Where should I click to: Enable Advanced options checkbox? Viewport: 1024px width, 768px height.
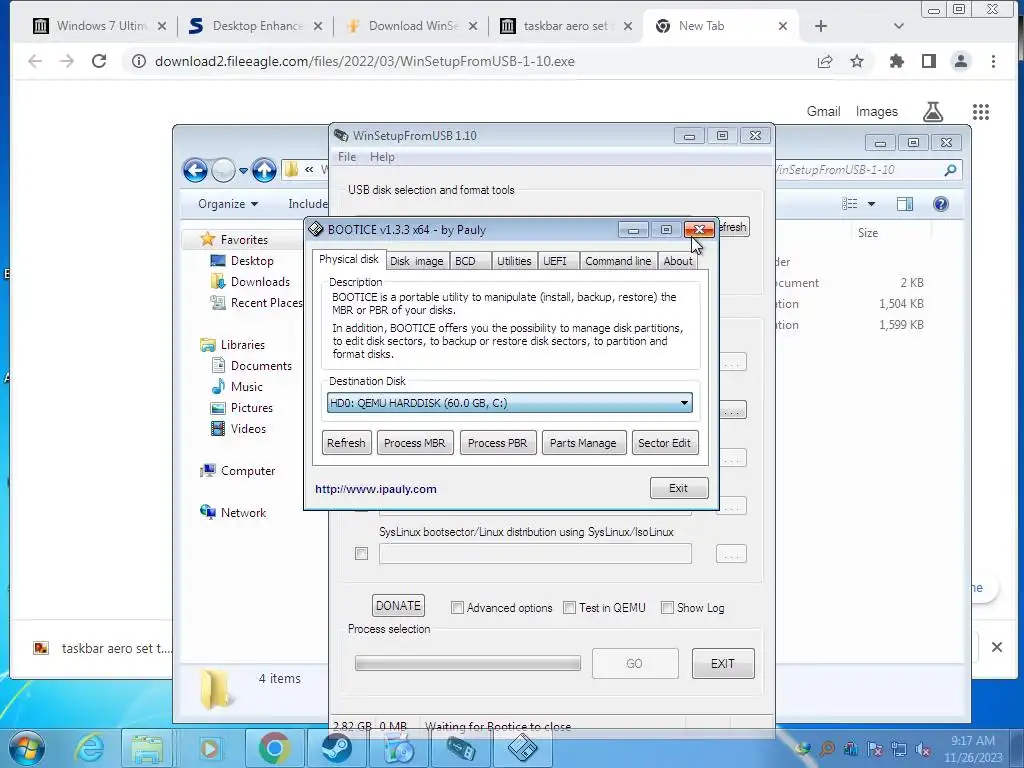pyautogui.click(x=457, y=608)
